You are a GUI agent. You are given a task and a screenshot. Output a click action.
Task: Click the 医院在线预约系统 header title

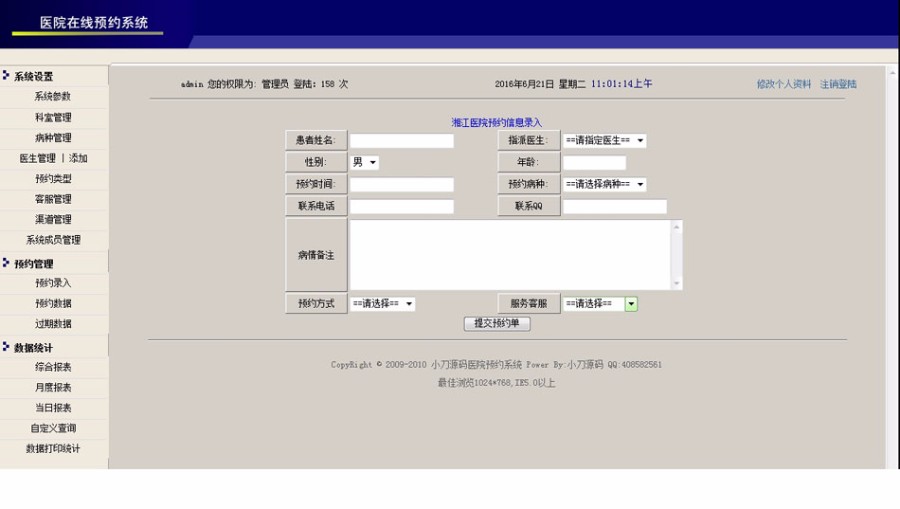[x=94, y=22]
